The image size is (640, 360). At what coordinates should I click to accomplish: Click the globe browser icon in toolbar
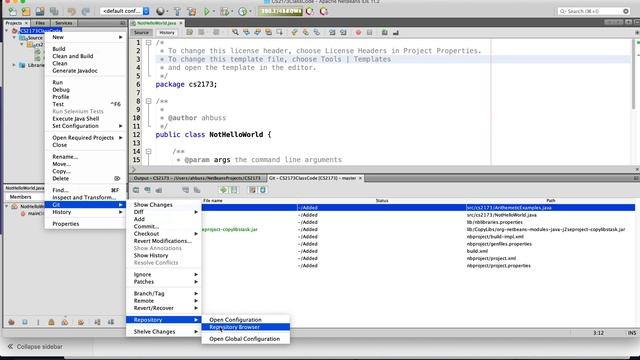click(160, 11)
